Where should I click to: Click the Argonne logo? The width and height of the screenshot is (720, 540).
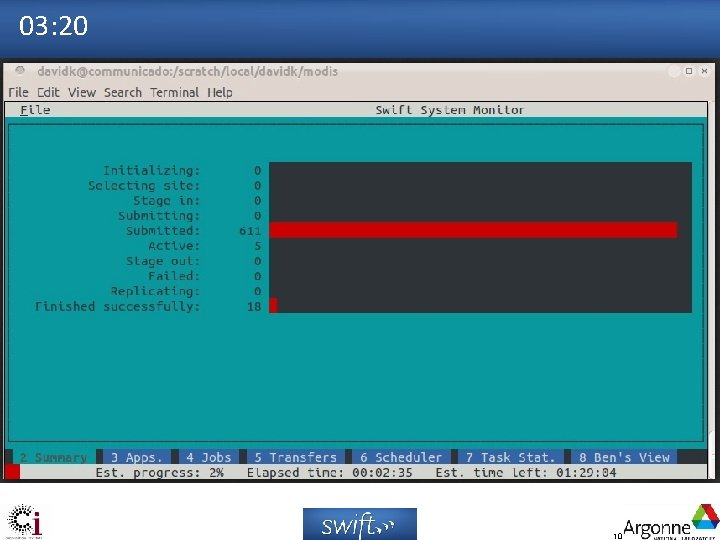tap(666, 522)
